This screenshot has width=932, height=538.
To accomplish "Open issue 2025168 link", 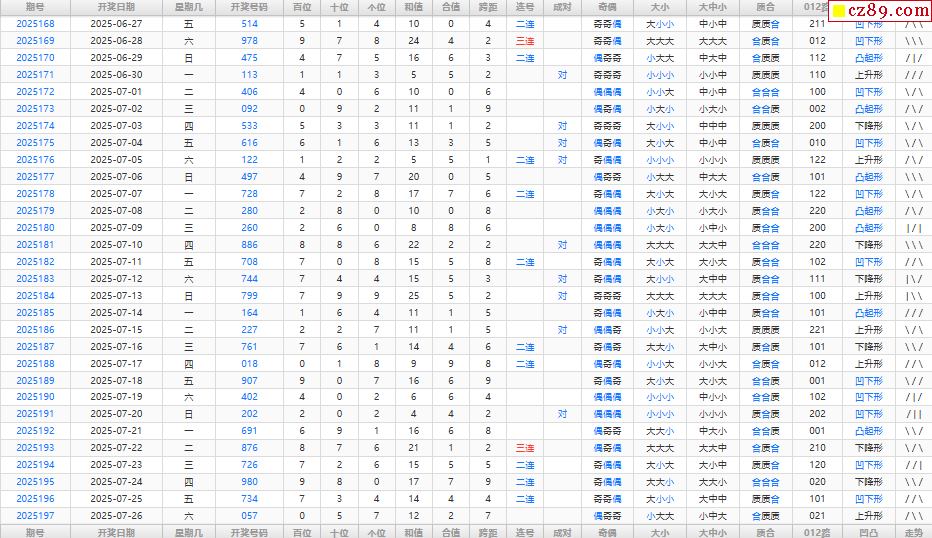I will click(x=35, y=24).
